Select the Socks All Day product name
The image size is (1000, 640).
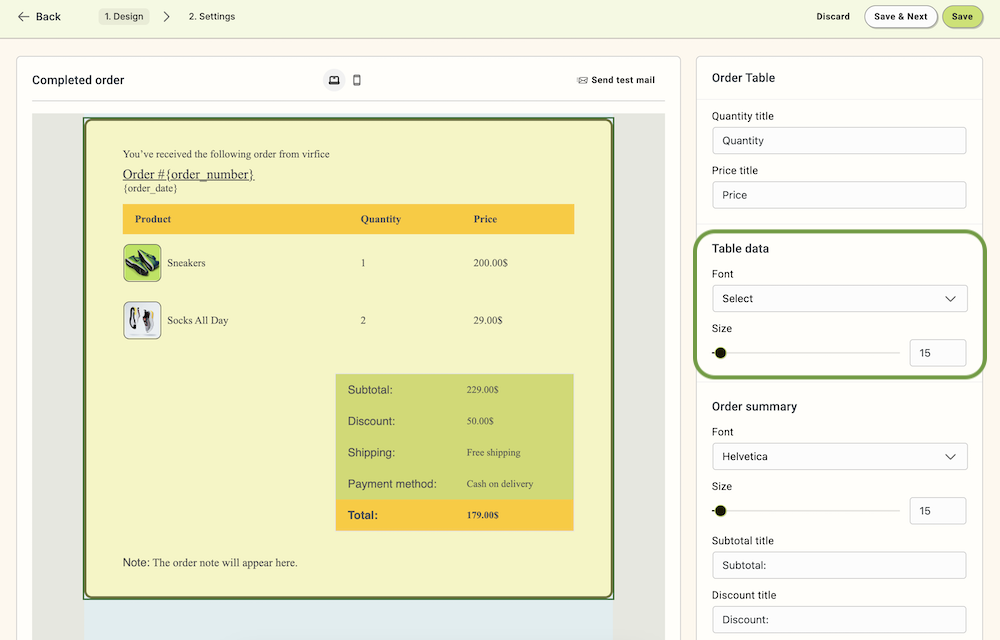coord(198,320)
